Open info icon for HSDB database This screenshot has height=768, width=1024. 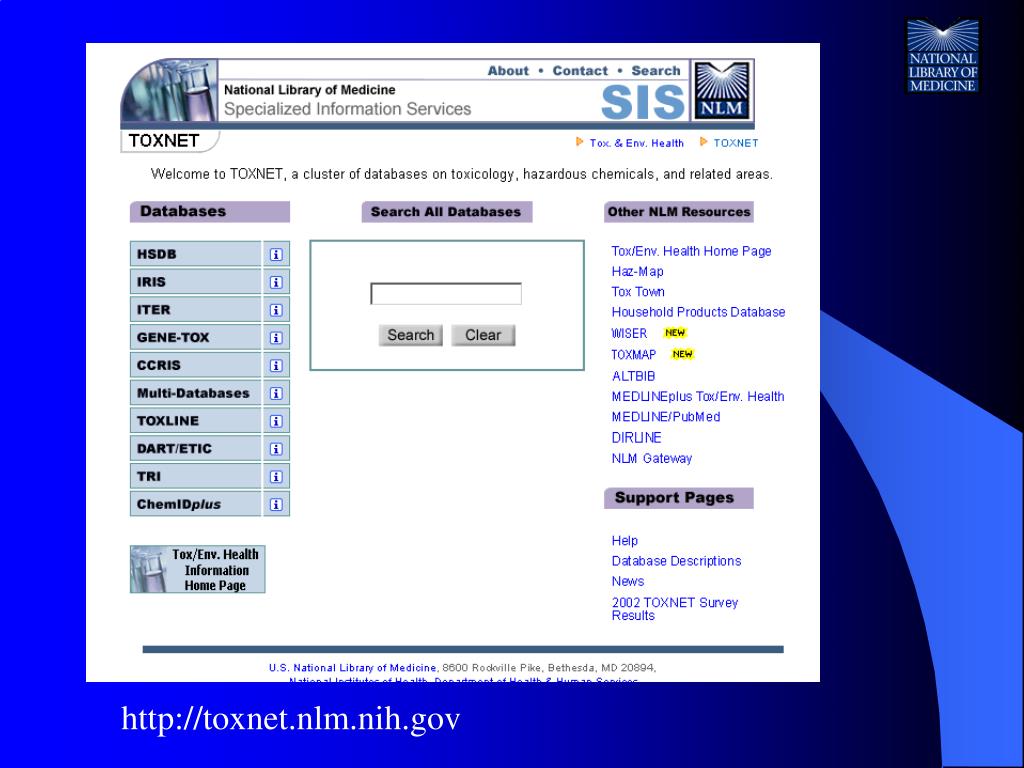[276, 255]
